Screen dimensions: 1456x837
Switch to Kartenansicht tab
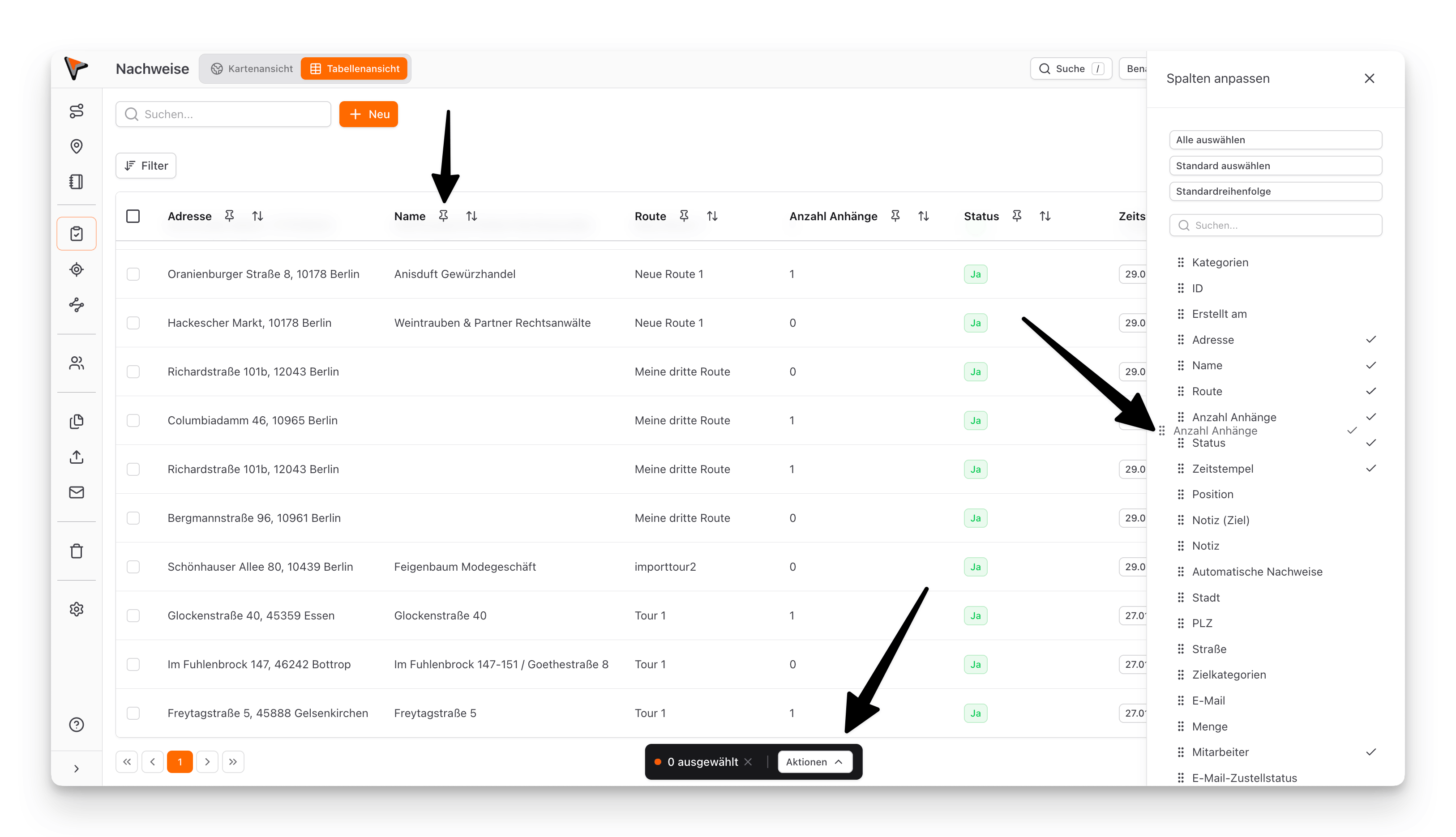coord(252,69)
